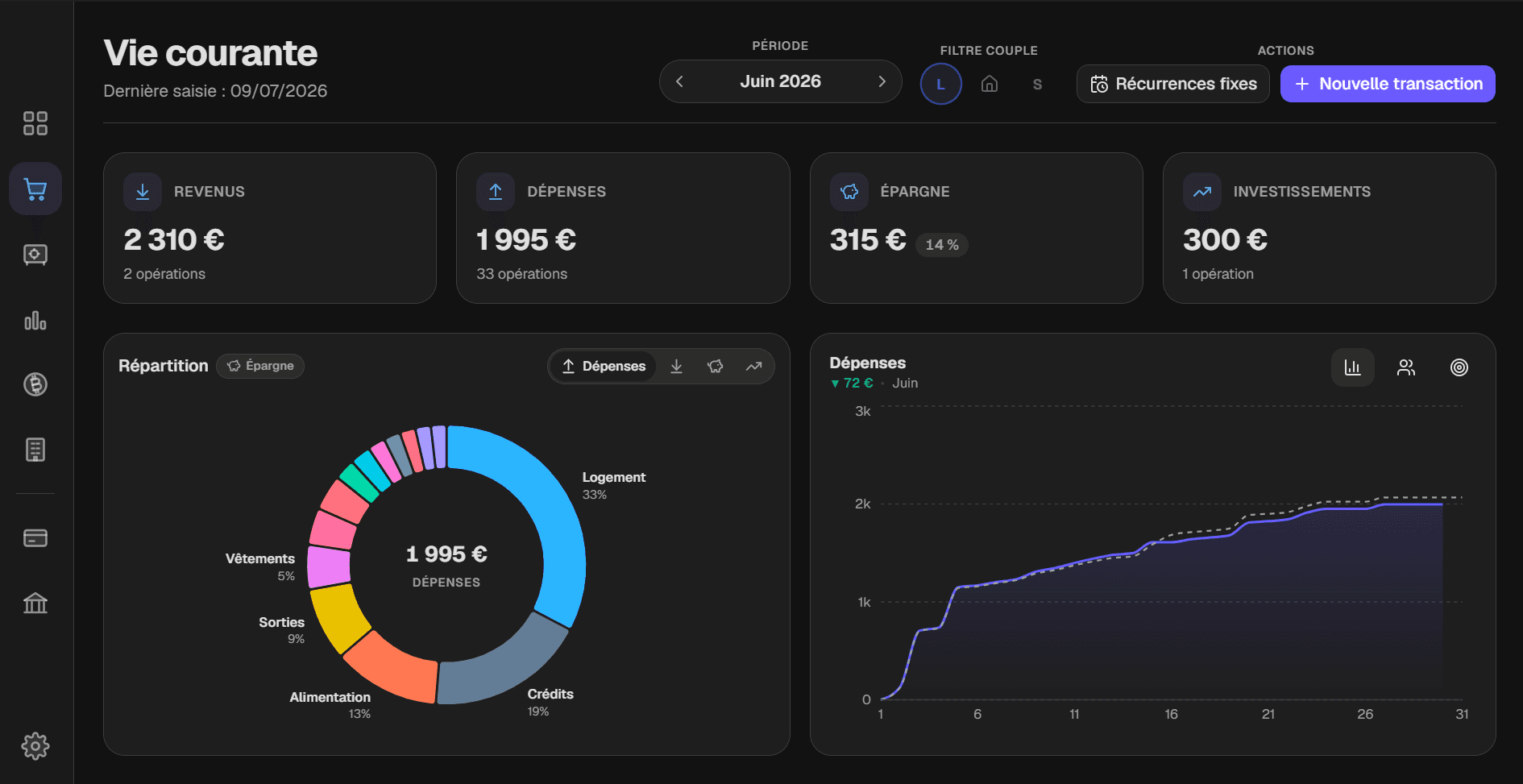Click the Alimentation 13% label
The height and width of the screenshot is (784, 1523).
pyautogui.click(x=330, y=705)
